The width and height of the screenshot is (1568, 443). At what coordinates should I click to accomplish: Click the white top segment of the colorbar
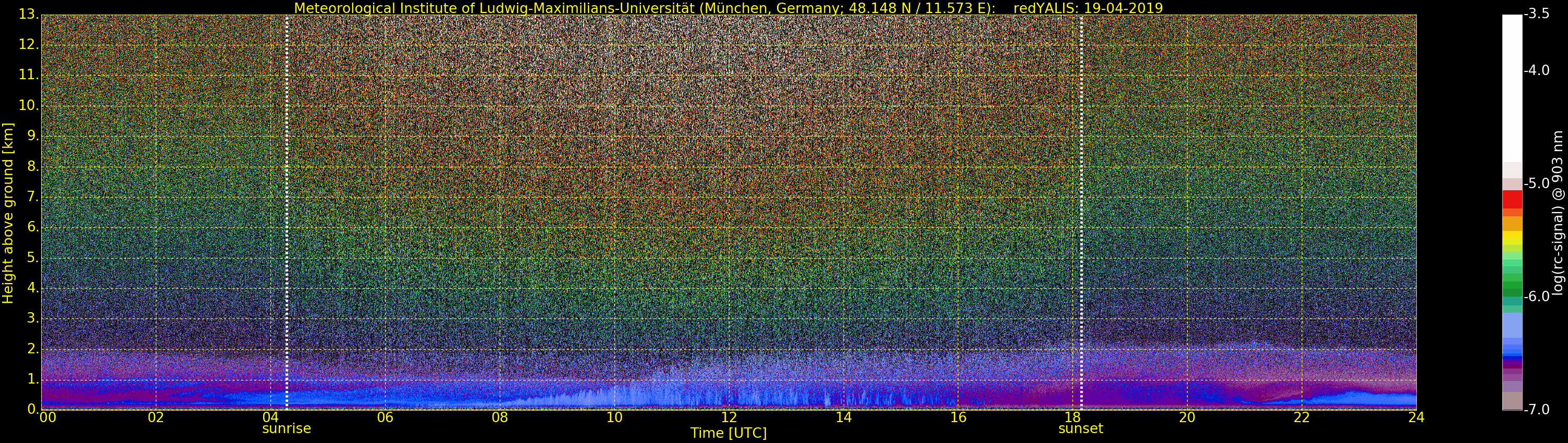click(1512, 88)
